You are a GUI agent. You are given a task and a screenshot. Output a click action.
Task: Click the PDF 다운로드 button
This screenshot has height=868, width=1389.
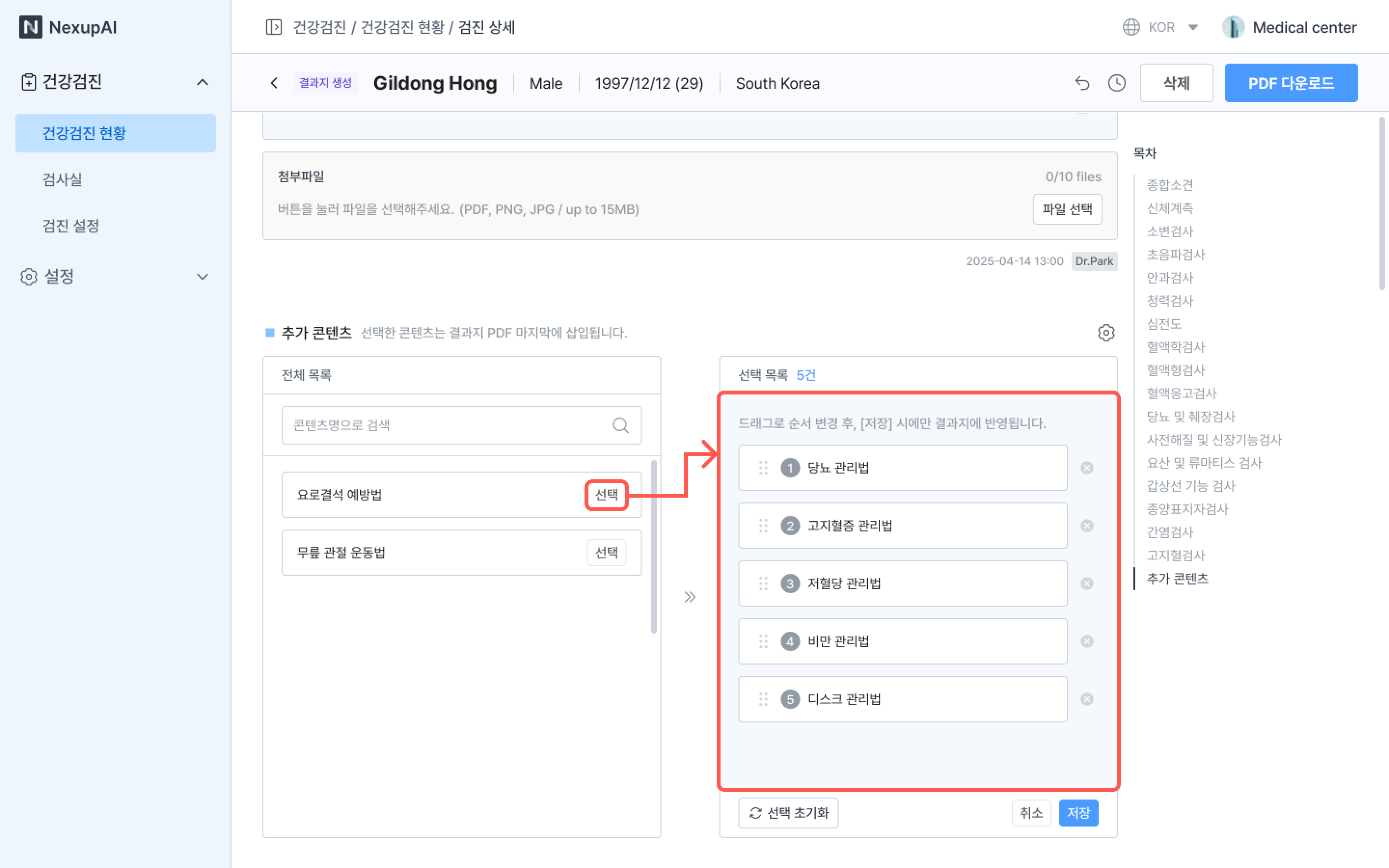pos(1291,83)
